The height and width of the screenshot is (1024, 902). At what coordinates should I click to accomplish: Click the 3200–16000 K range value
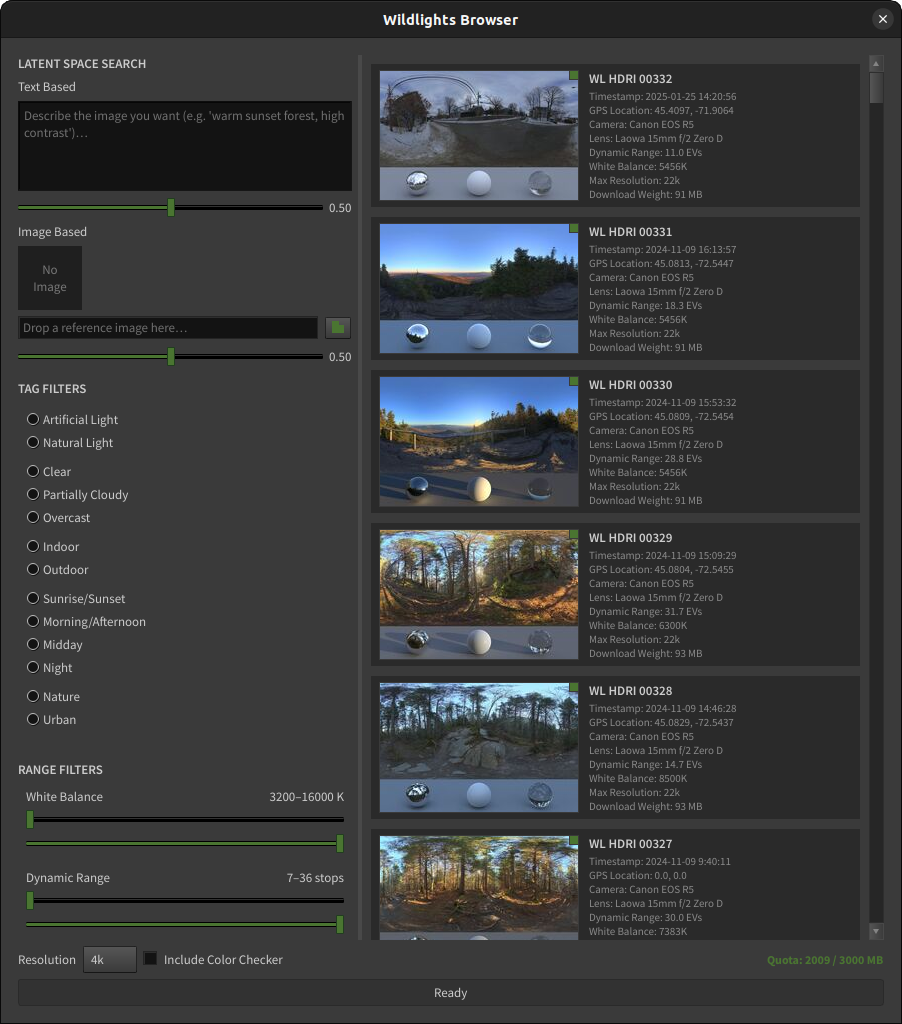tap(306, 797)
